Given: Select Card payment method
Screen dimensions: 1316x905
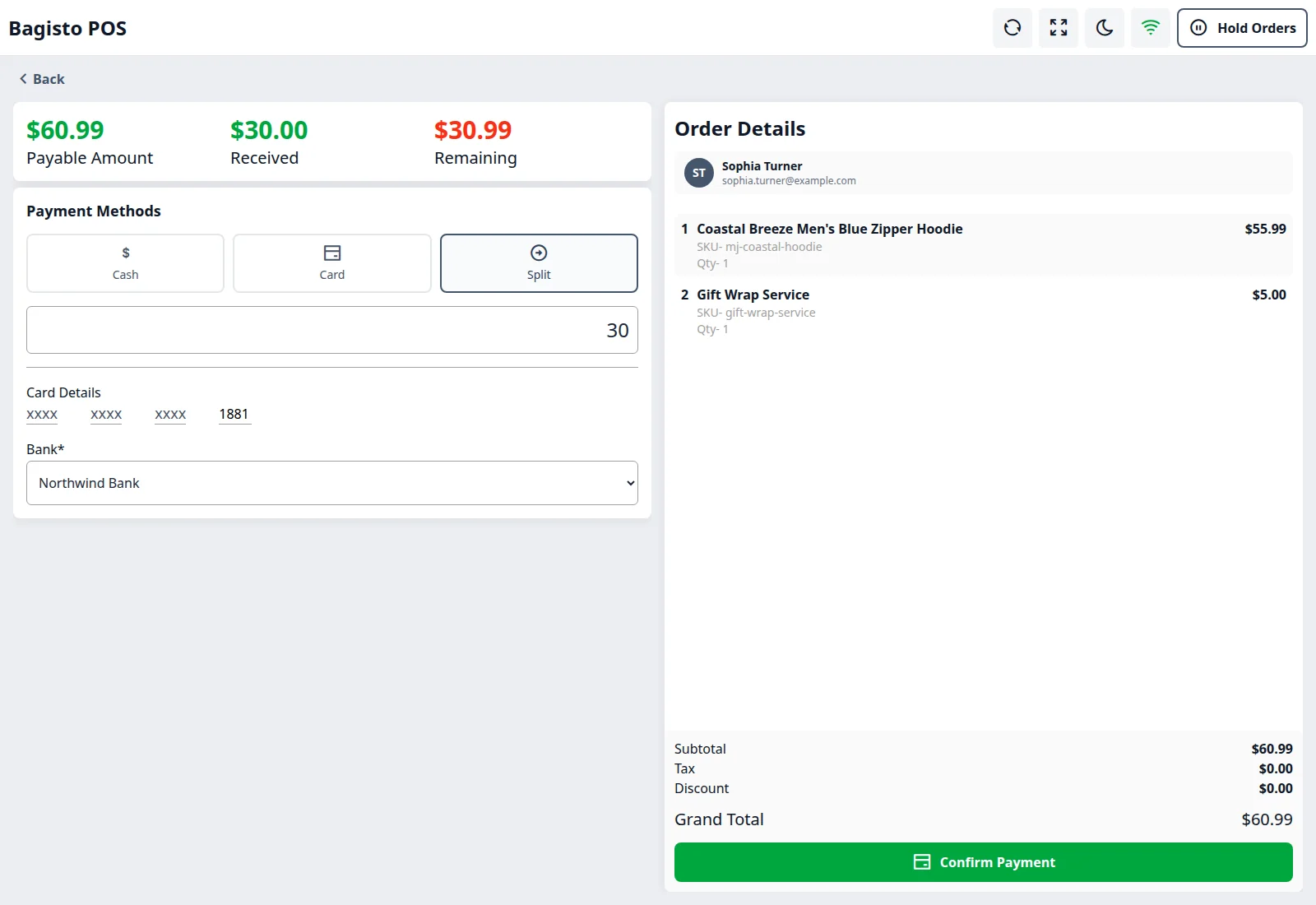Looking at the screenshot, I should tap(332, 263).
